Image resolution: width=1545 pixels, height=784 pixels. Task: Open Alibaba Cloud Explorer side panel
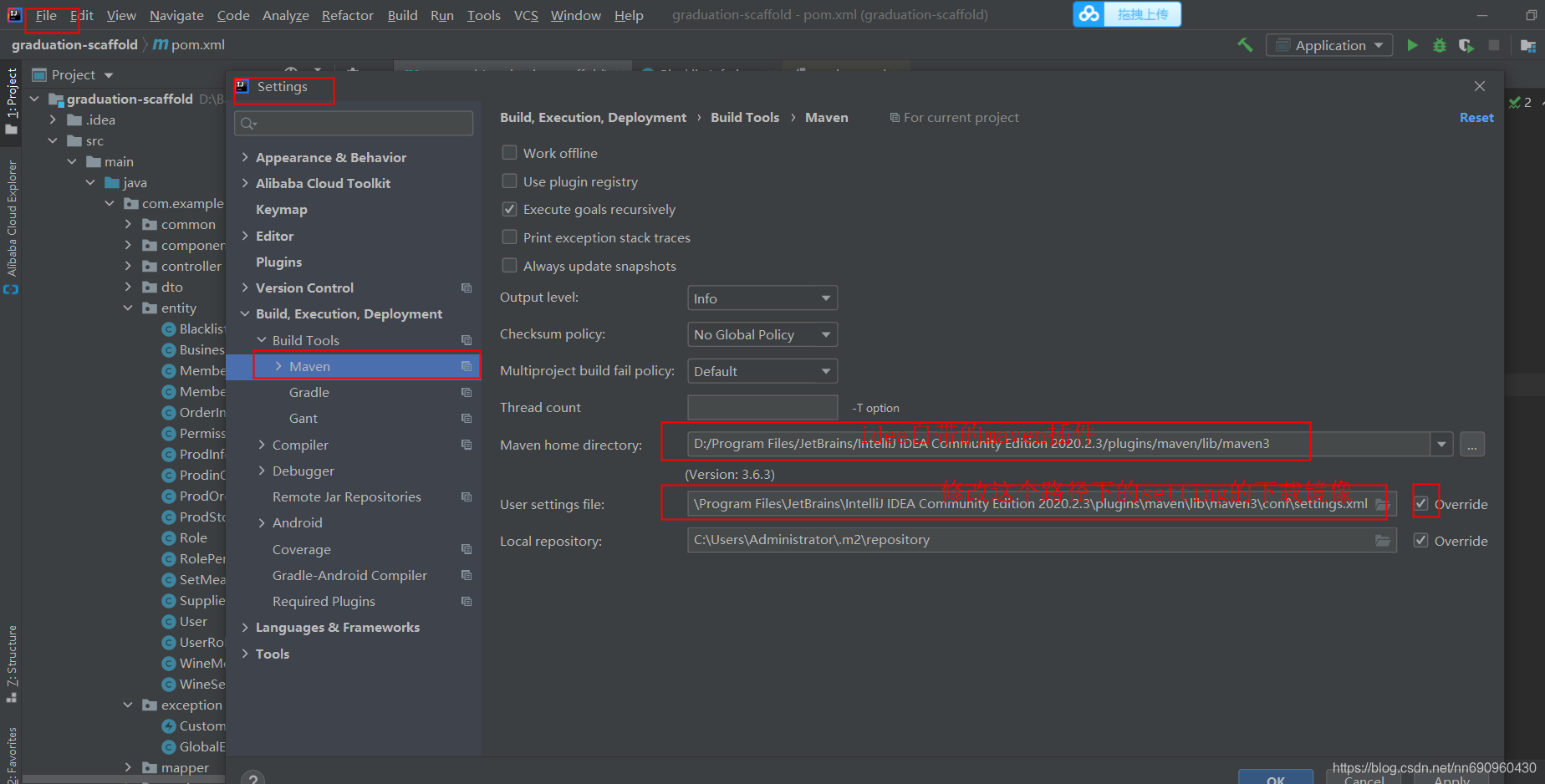coord(12,226)
